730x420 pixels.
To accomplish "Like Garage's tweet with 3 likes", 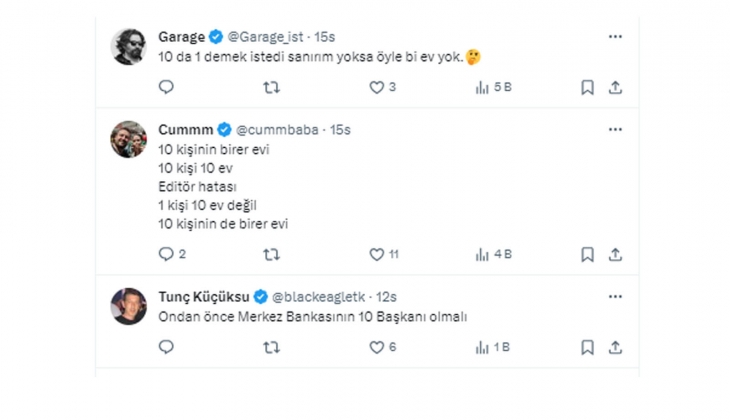I will point(377,87).
